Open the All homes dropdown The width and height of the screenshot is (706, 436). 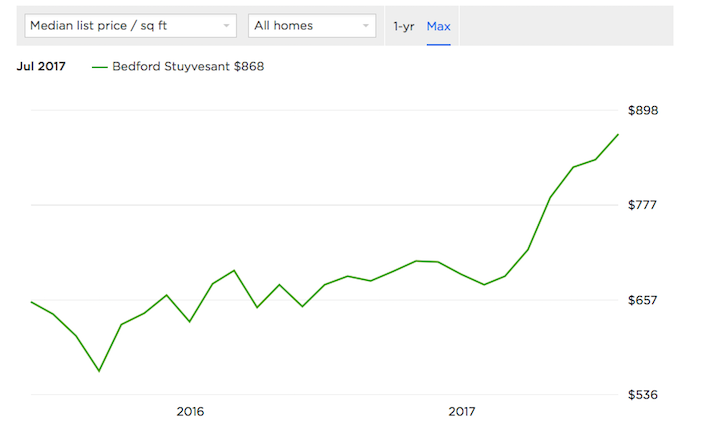[312, 26]
